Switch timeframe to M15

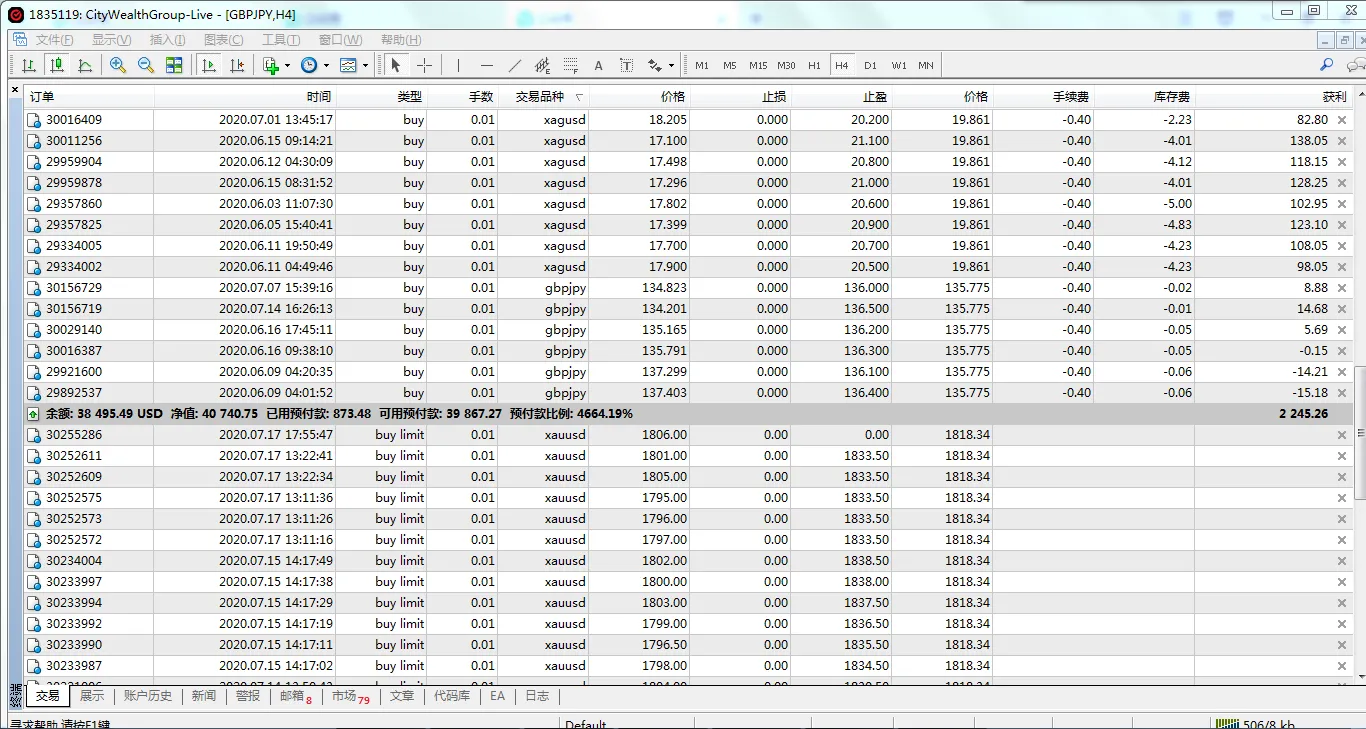point(758,65)
